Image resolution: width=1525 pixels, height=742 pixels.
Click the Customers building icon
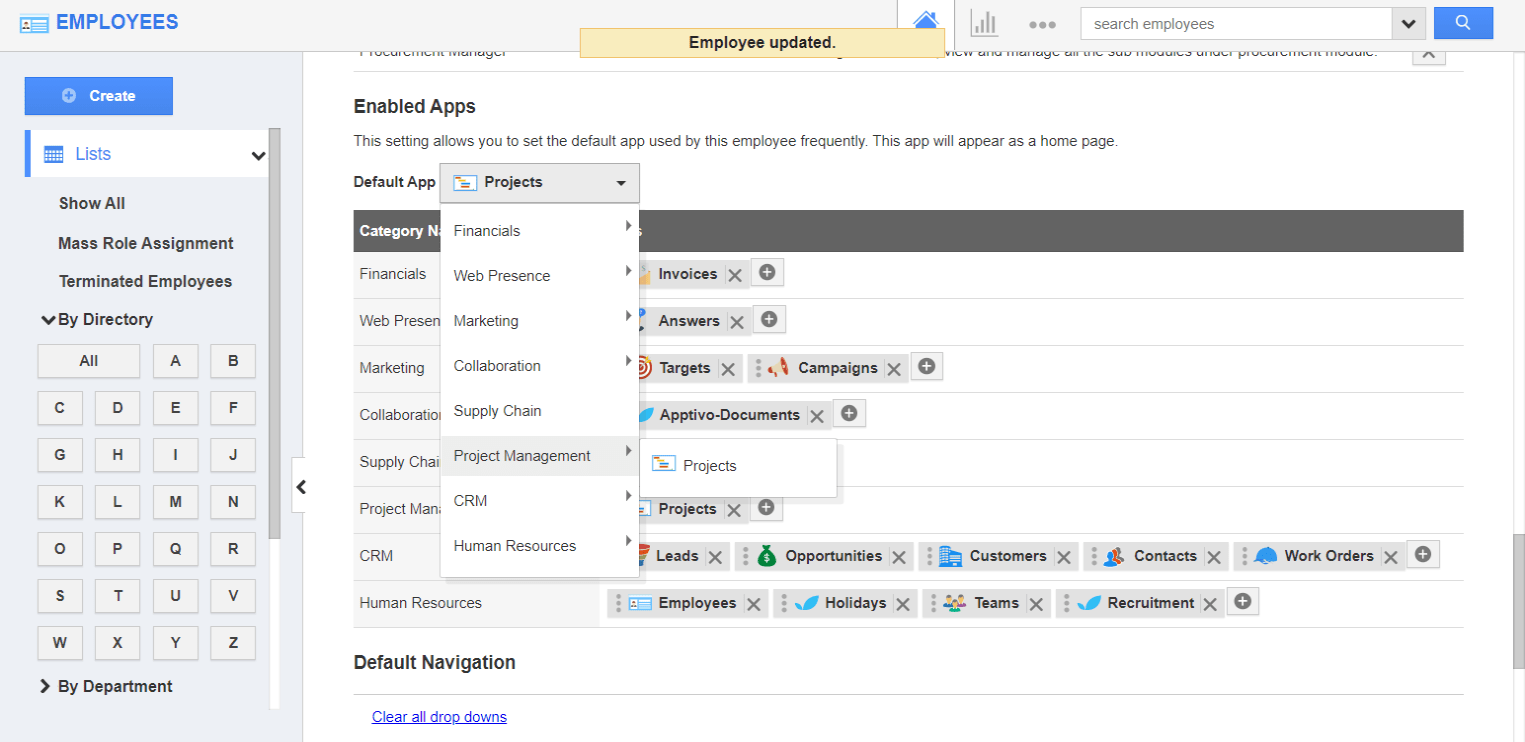click(950, 556)
